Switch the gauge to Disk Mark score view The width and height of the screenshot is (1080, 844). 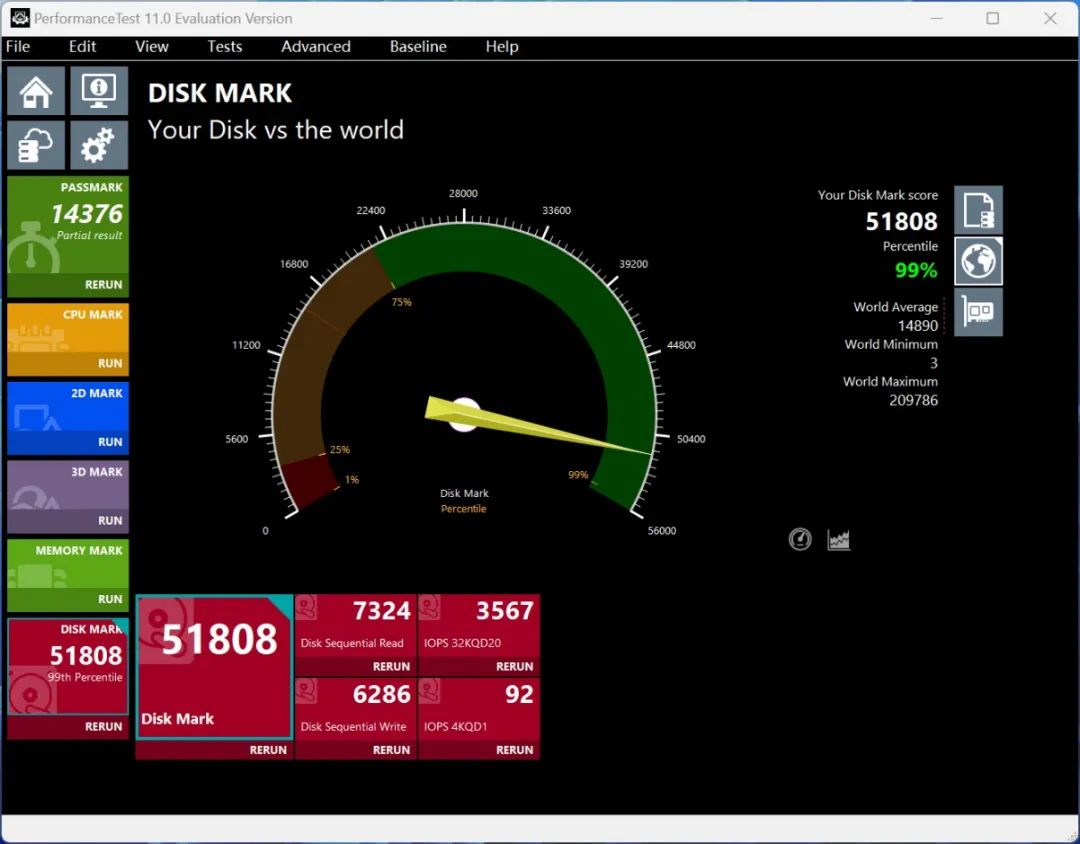464,492
